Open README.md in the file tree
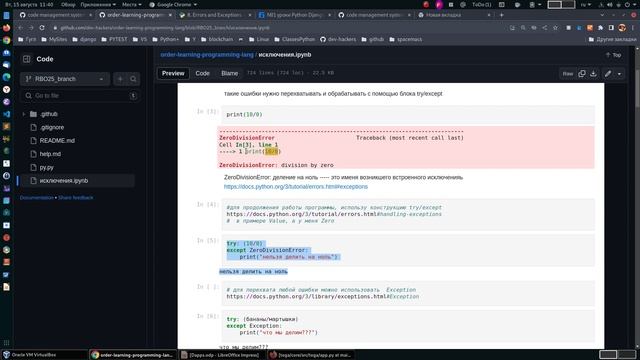 click(x=57, y=140)
